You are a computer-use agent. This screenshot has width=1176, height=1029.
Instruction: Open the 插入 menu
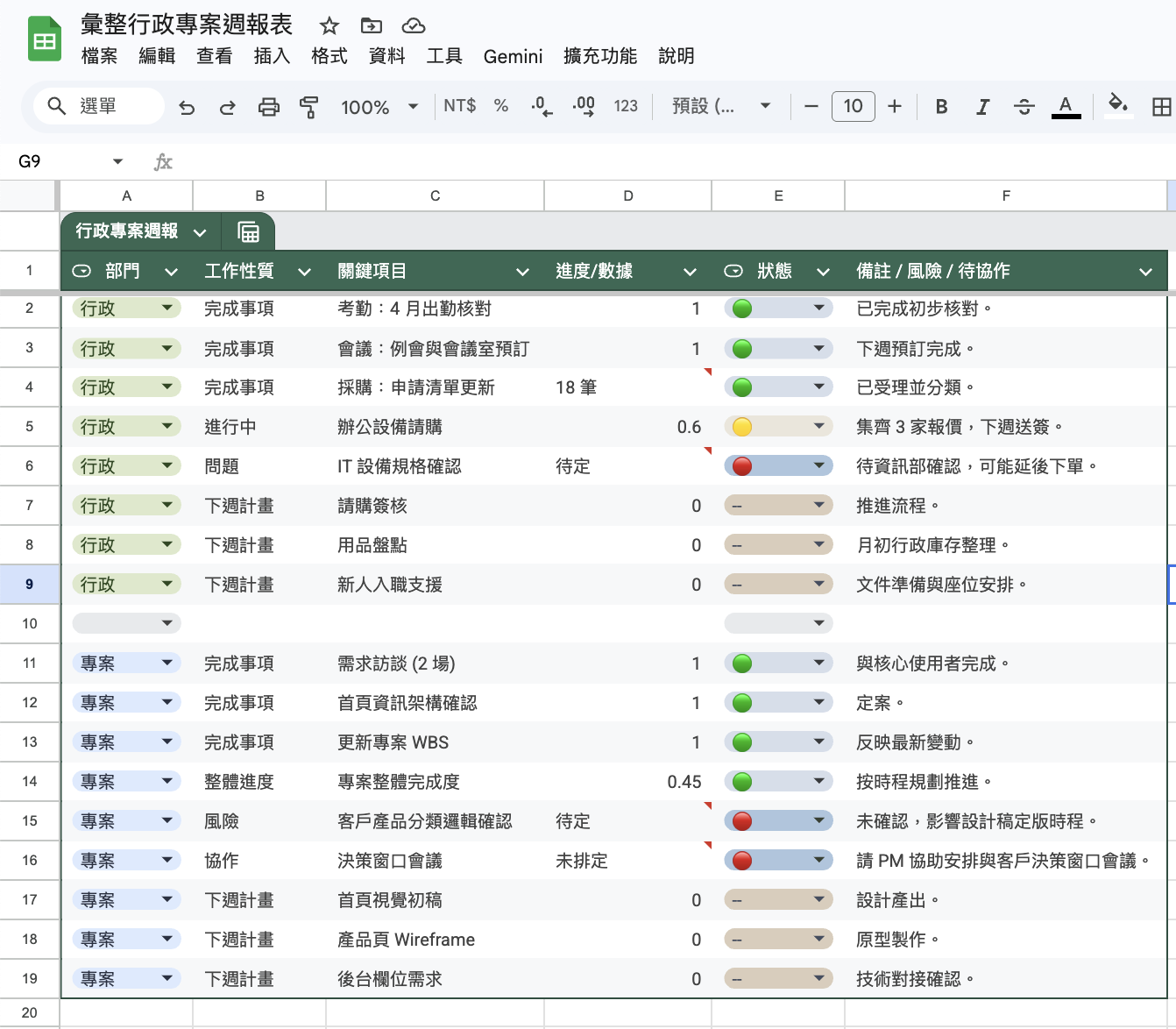point(272,56)
